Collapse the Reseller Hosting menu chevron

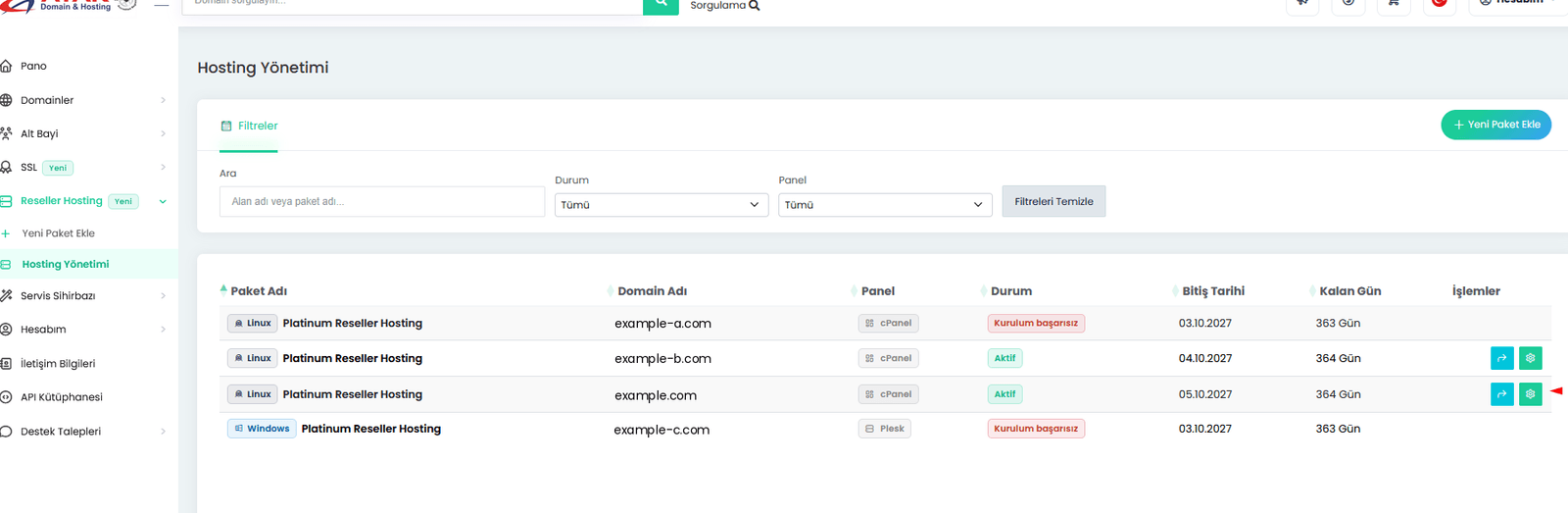(163, 201)
